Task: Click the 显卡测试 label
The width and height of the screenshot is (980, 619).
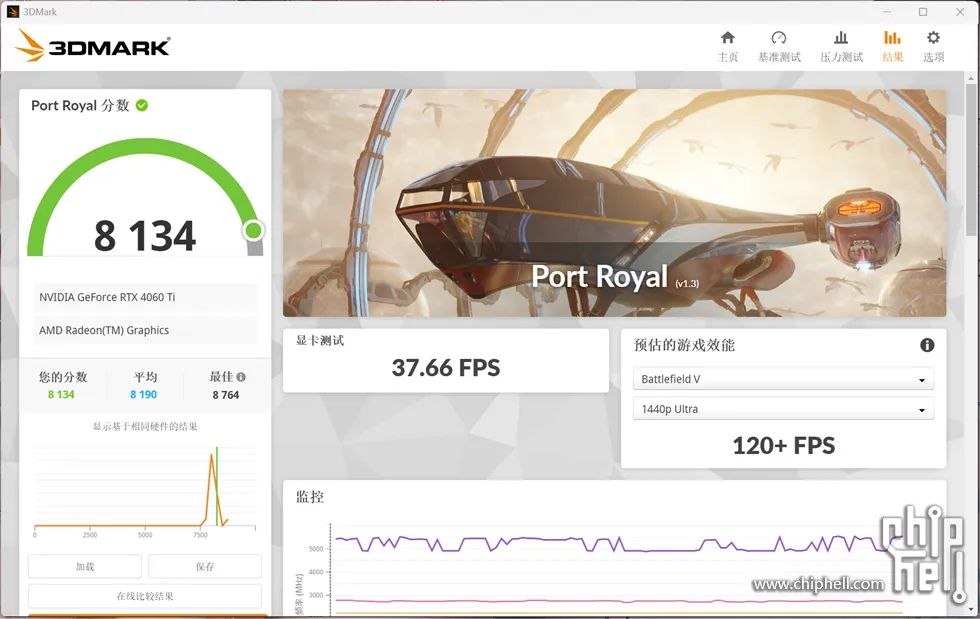Action: click(320, 340)
